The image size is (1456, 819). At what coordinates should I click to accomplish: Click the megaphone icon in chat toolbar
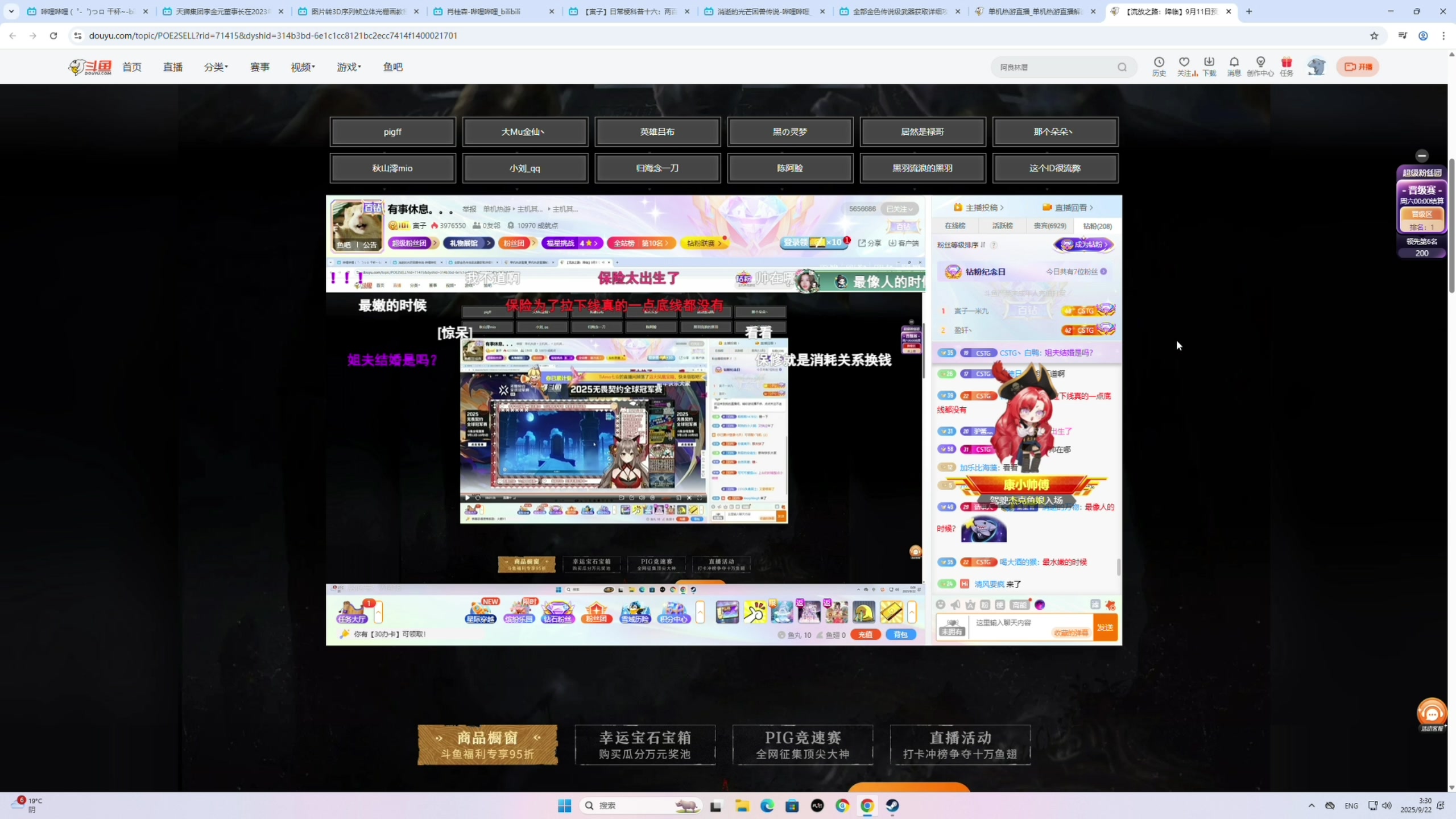955,605
